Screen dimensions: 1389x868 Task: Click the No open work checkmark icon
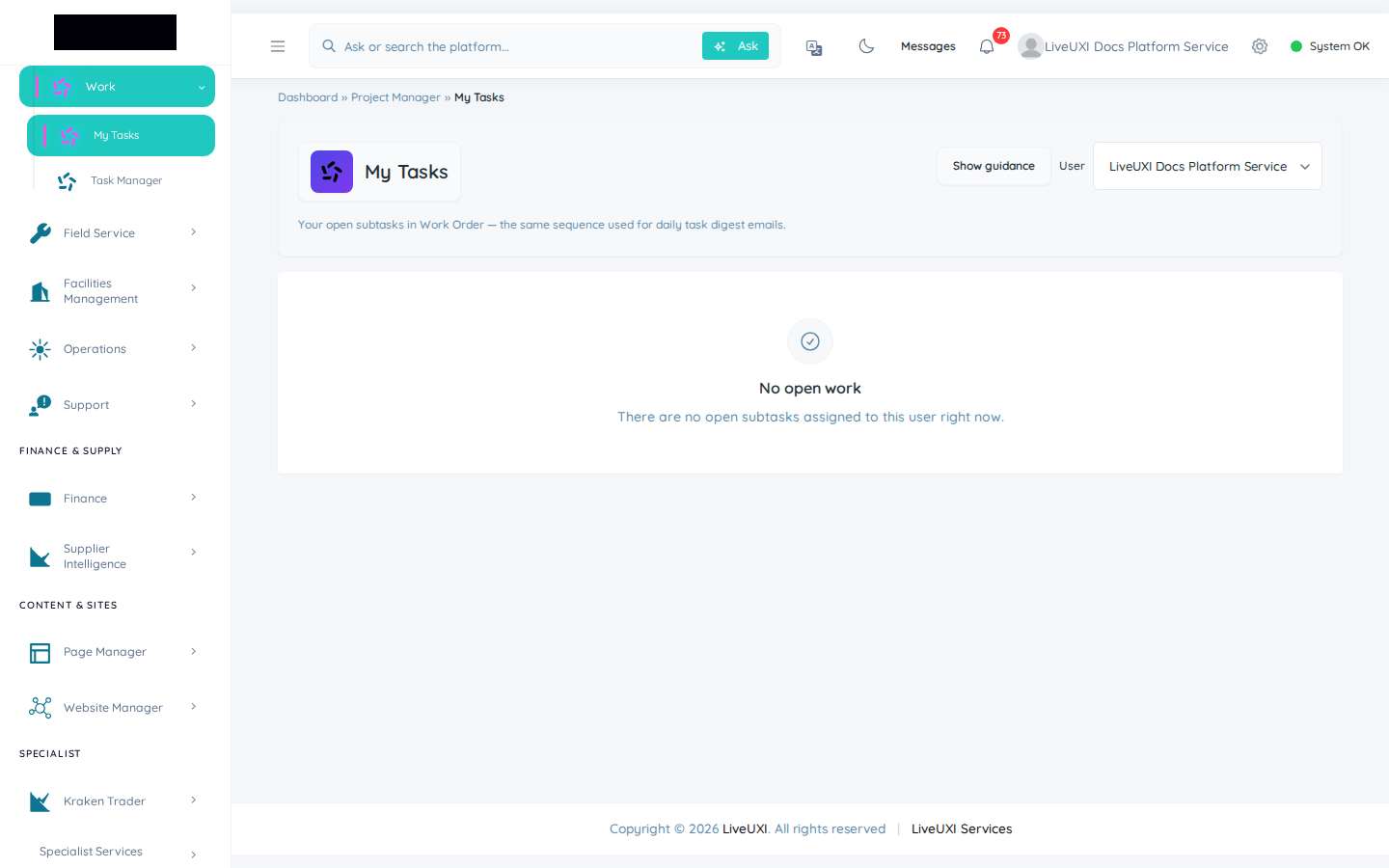(x=810, y=341)
